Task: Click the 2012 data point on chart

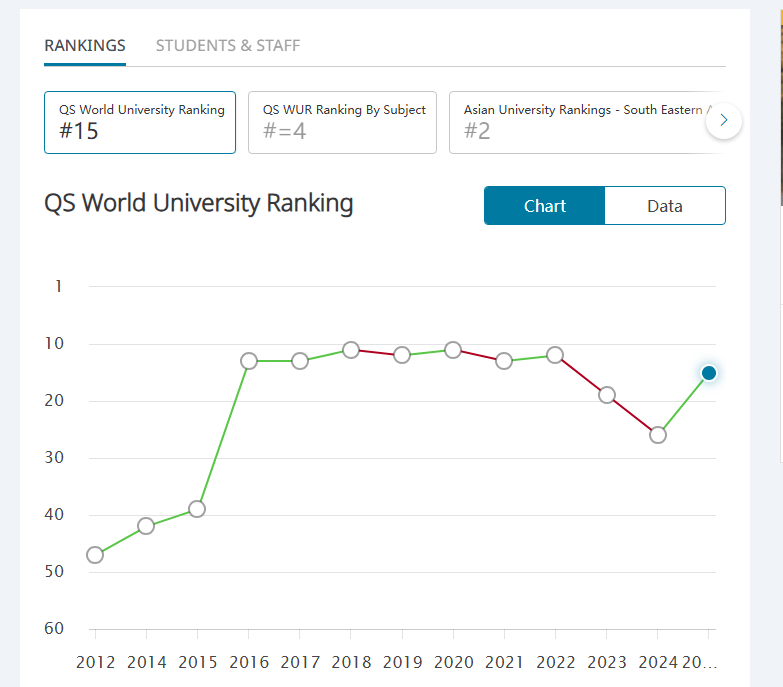Action: (x=95, y=555)
